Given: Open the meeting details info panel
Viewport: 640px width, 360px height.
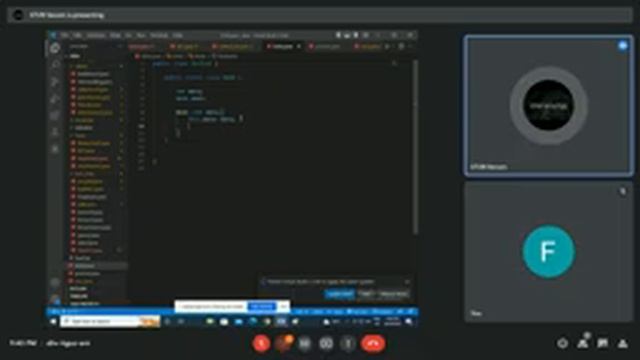Looking at the screenshot, I should pyautogui.click(x=562, y=344).
